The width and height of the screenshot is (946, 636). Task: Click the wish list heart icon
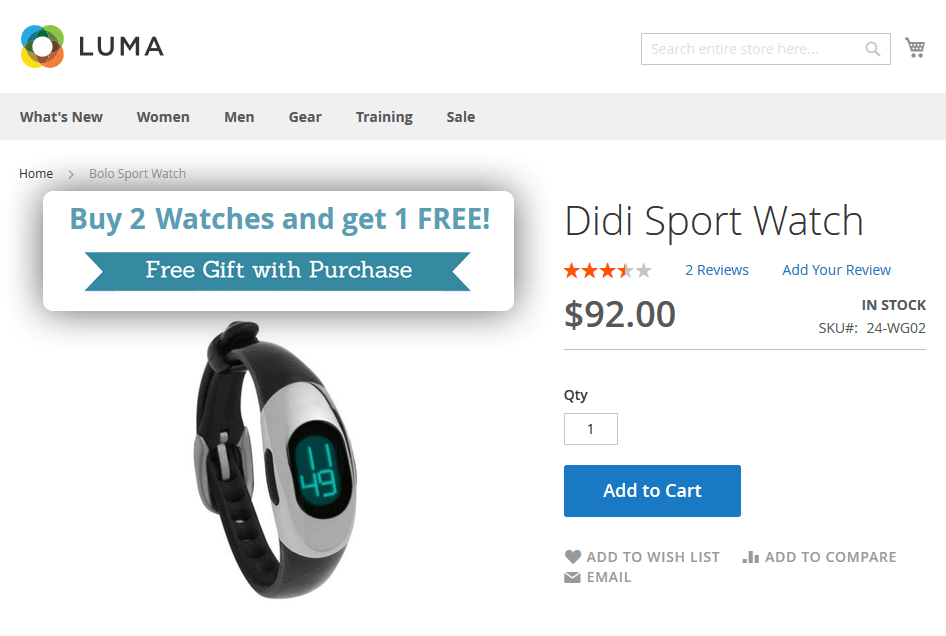coord(573,556)
